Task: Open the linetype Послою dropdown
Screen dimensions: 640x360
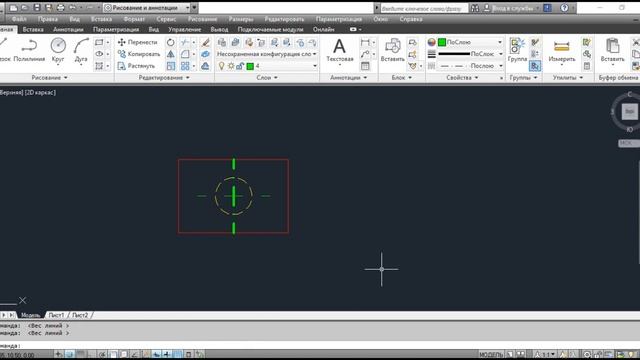Action: 470,66
